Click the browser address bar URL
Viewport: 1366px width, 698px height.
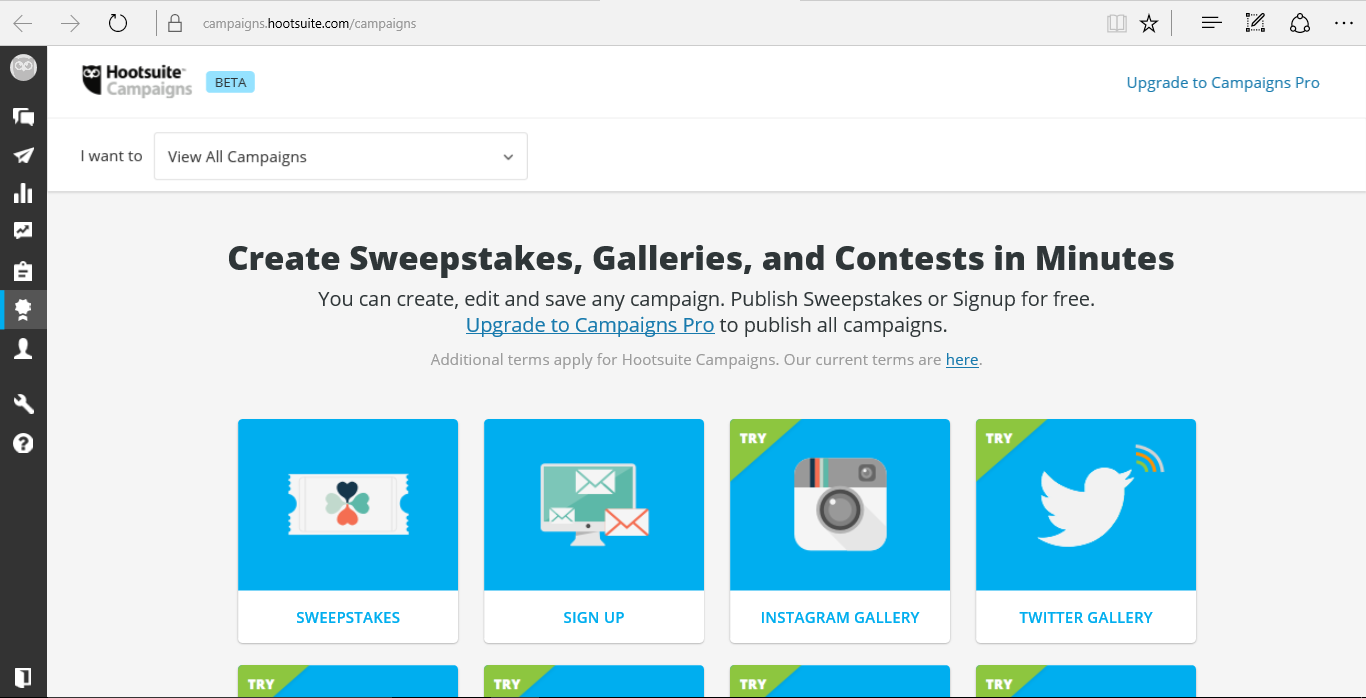309,23
